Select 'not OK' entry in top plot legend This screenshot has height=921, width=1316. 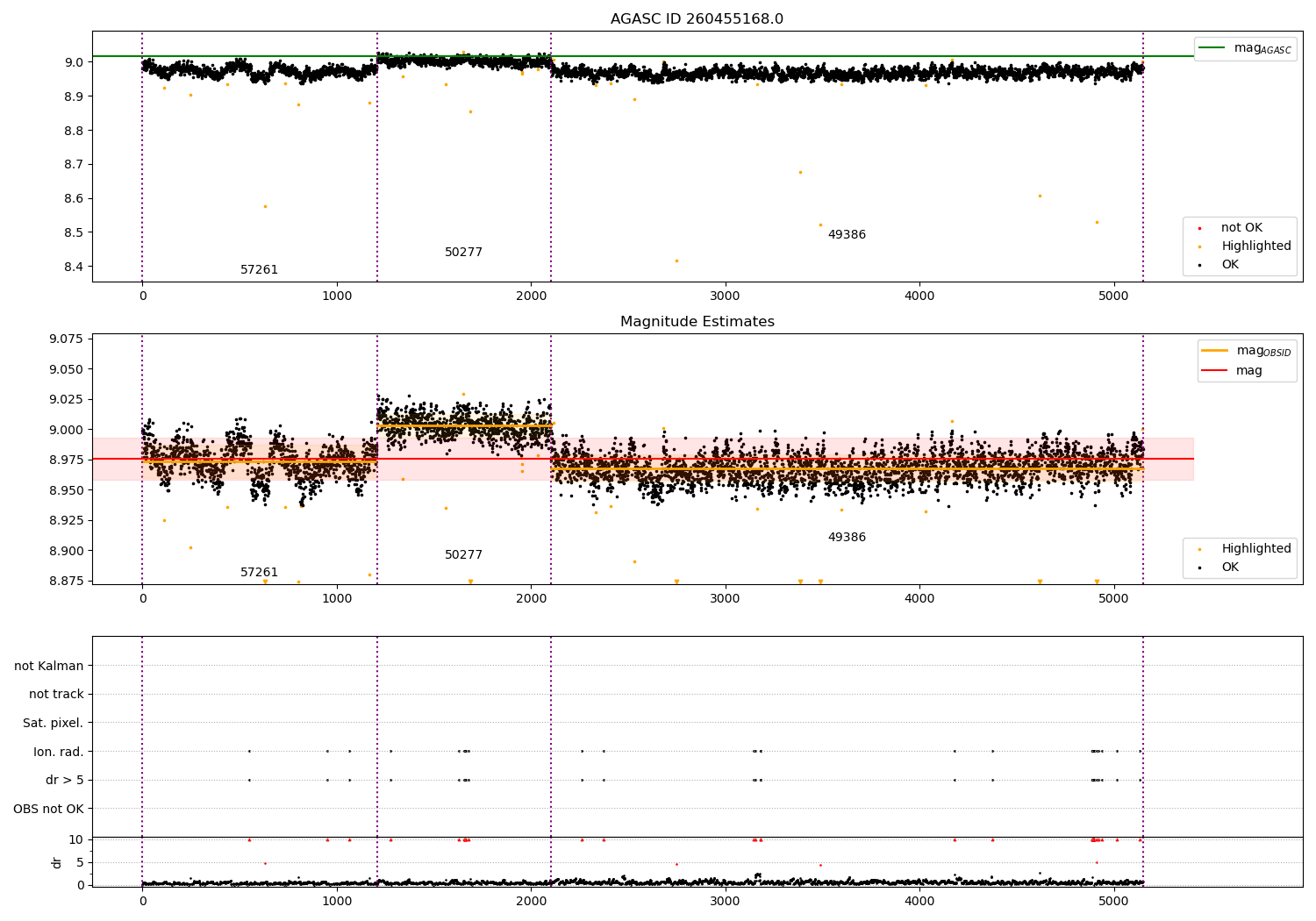[1241, 228]
